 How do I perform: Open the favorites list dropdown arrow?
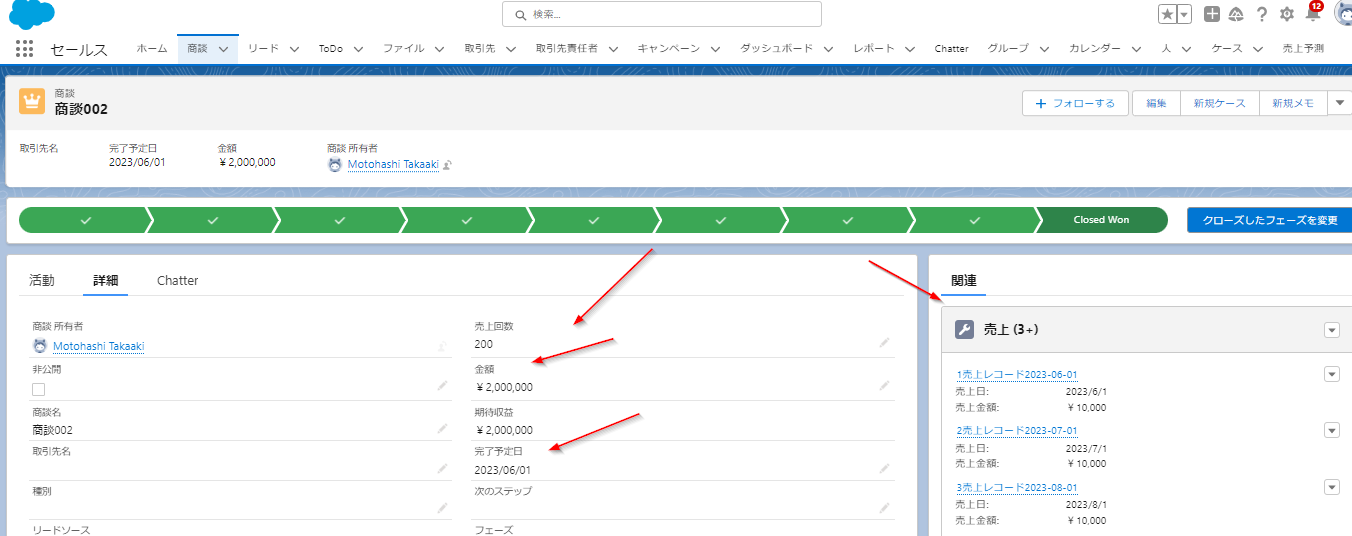(x=1184, y=14)
